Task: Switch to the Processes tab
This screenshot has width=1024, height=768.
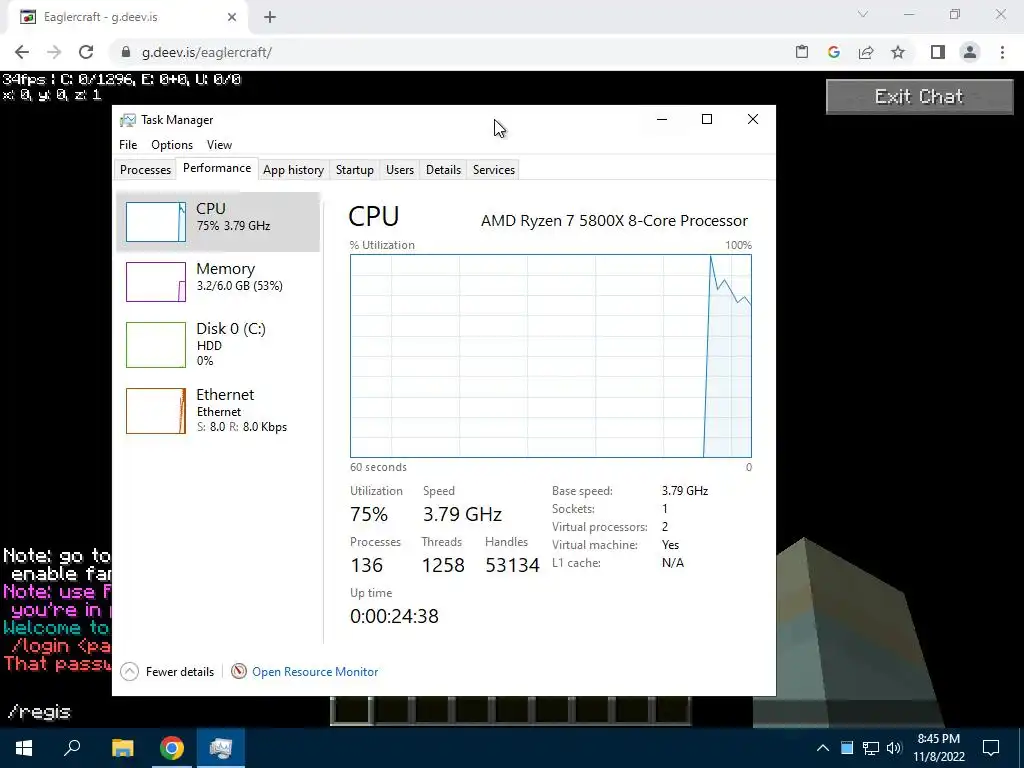Action: point(145,170)
